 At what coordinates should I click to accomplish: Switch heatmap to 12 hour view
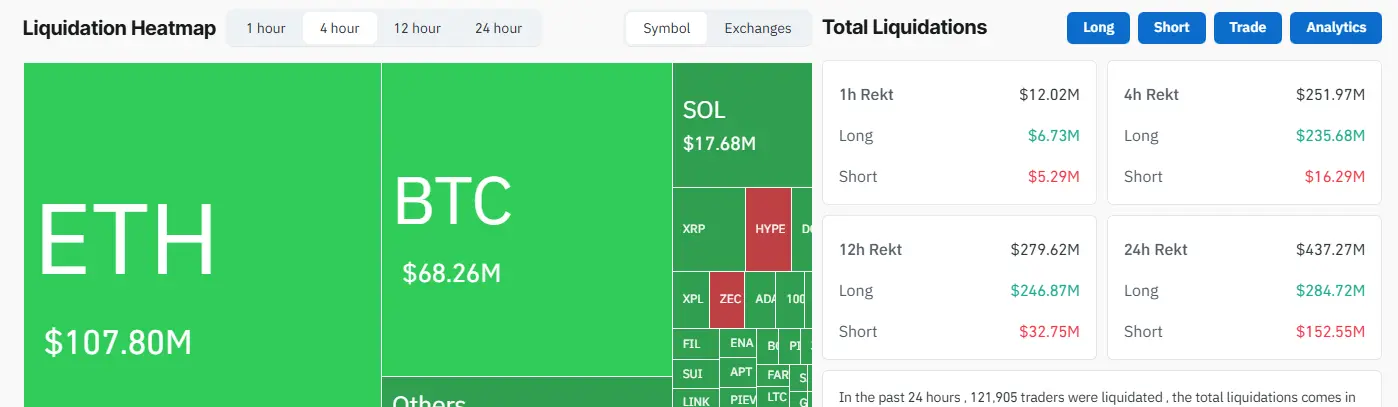tap(417, 28)
